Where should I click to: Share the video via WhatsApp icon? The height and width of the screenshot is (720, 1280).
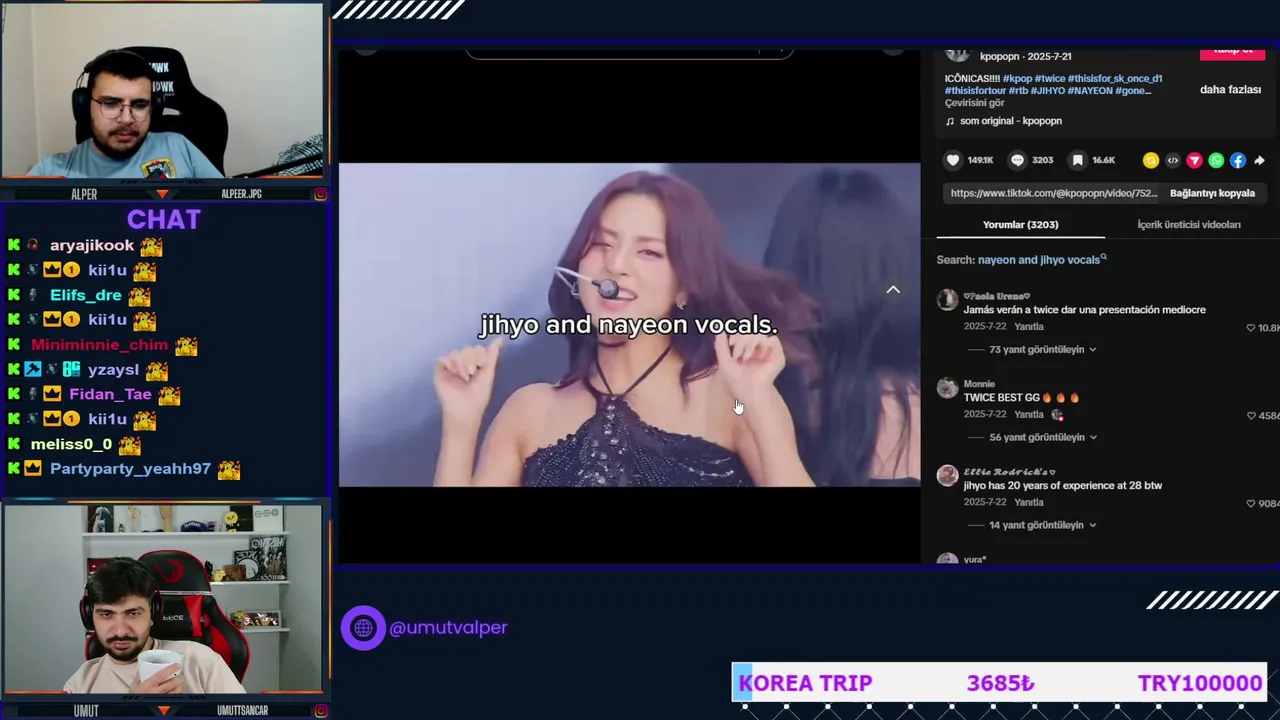1216,160
